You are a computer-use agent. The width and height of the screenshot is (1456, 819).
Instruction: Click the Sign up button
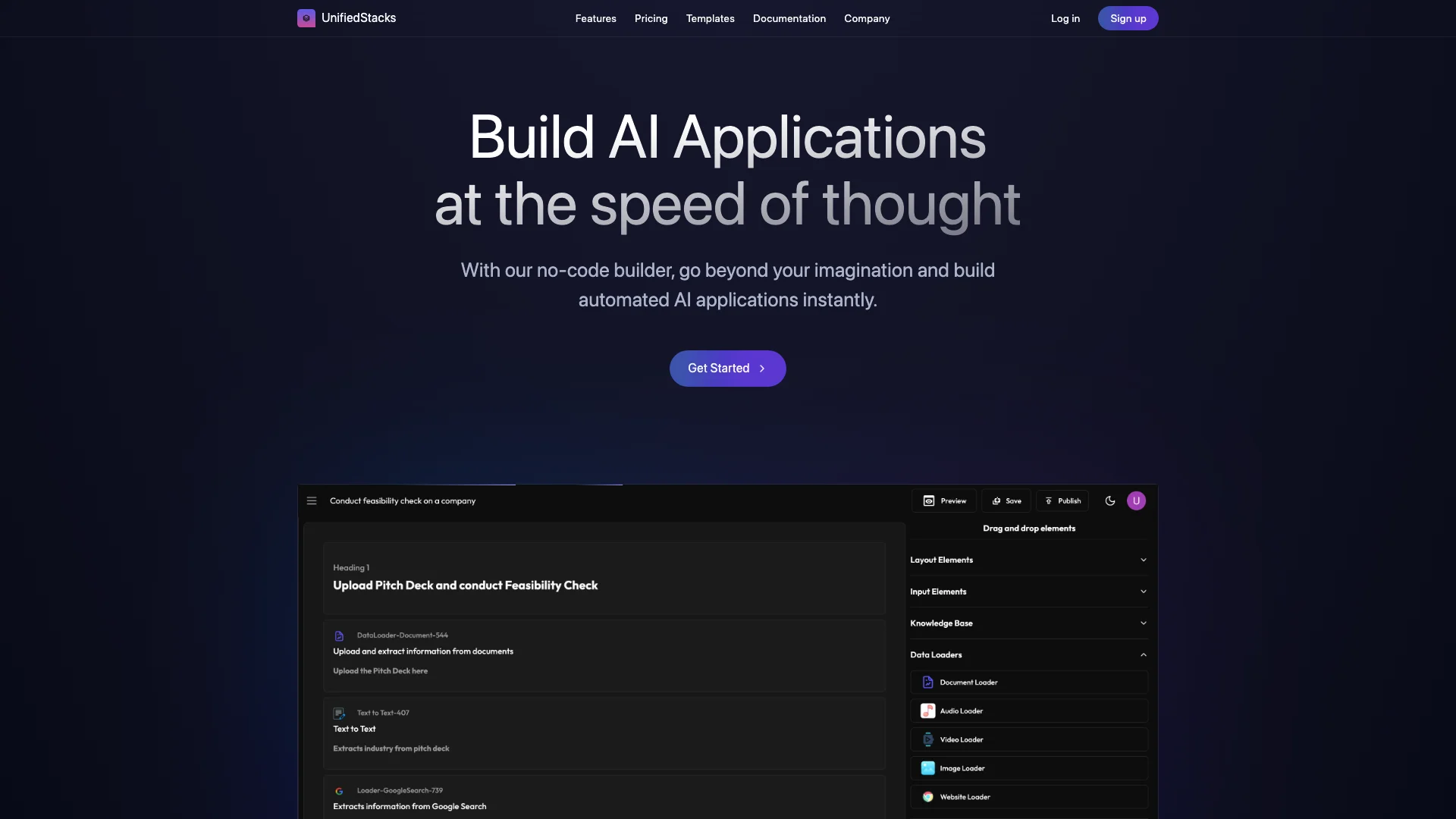[1128, 18]
